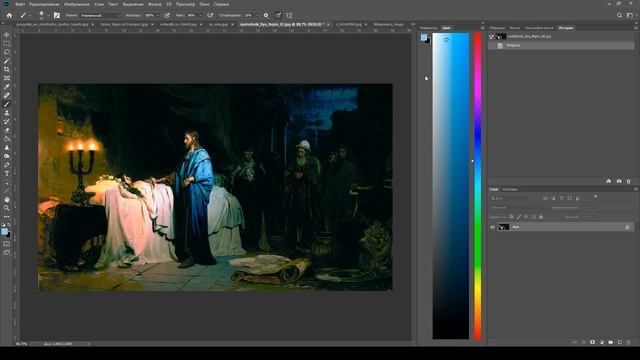This screenshot has width=640, height=360.
Task: Open smoothing options gear icon
Action: pos(266,16)
